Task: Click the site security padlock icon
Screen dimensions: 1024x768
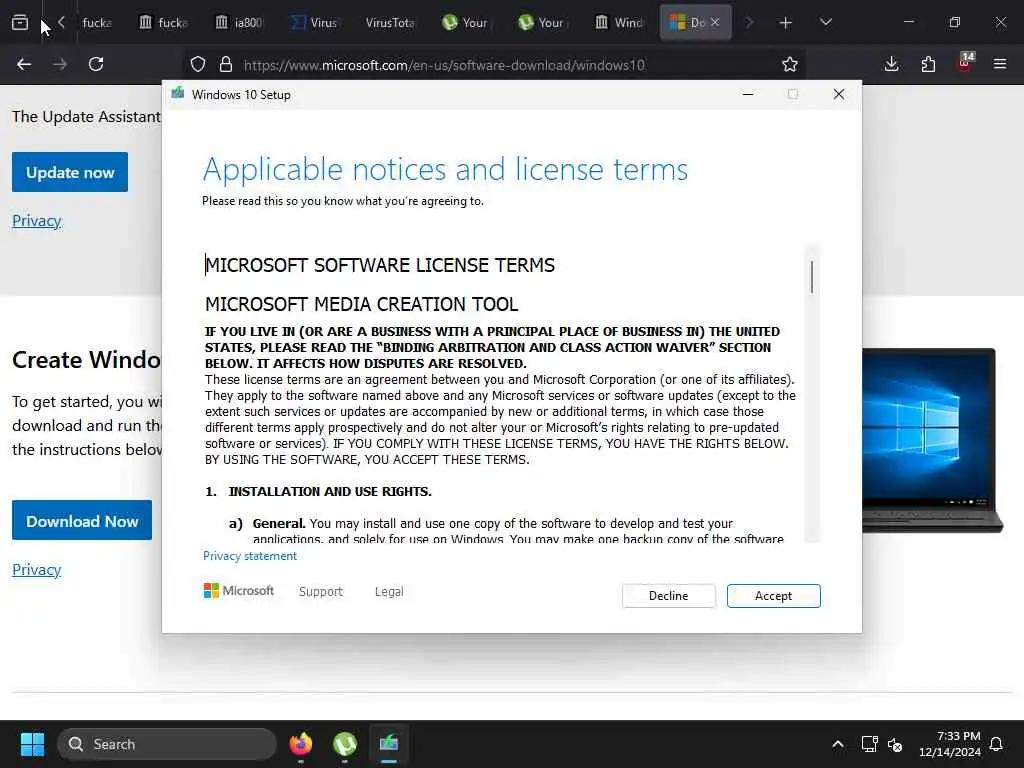Action: pyautogui.click(x=226, y=64)
